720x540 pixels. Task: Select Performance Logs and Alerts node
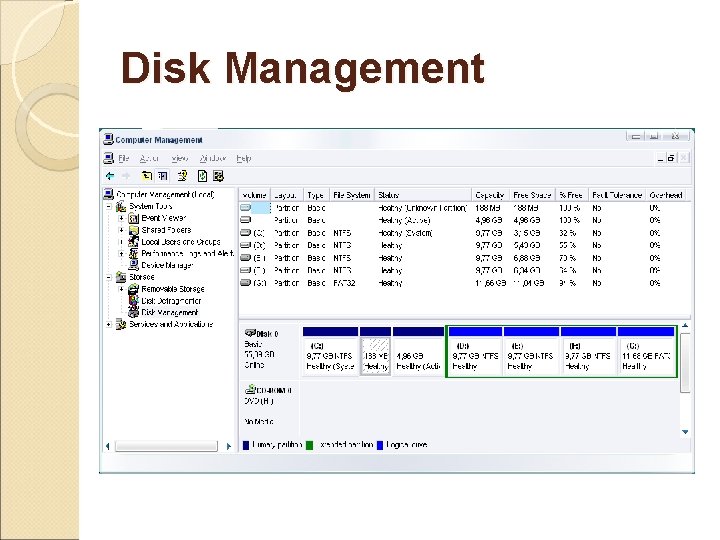pos(187,253)
